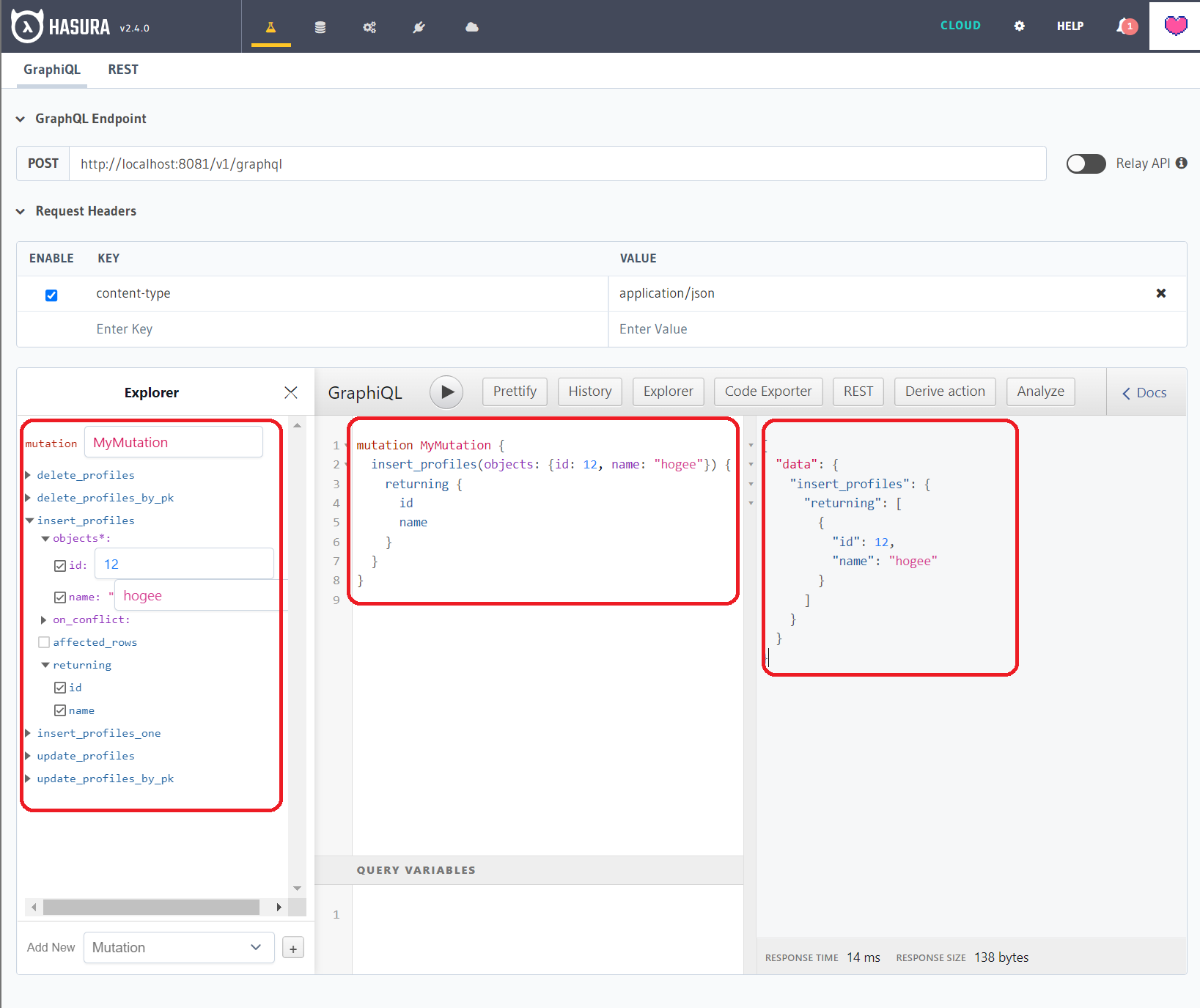
Task: Uncheck the id argument checkbox under objects
Action: click(x=60, y=566)
